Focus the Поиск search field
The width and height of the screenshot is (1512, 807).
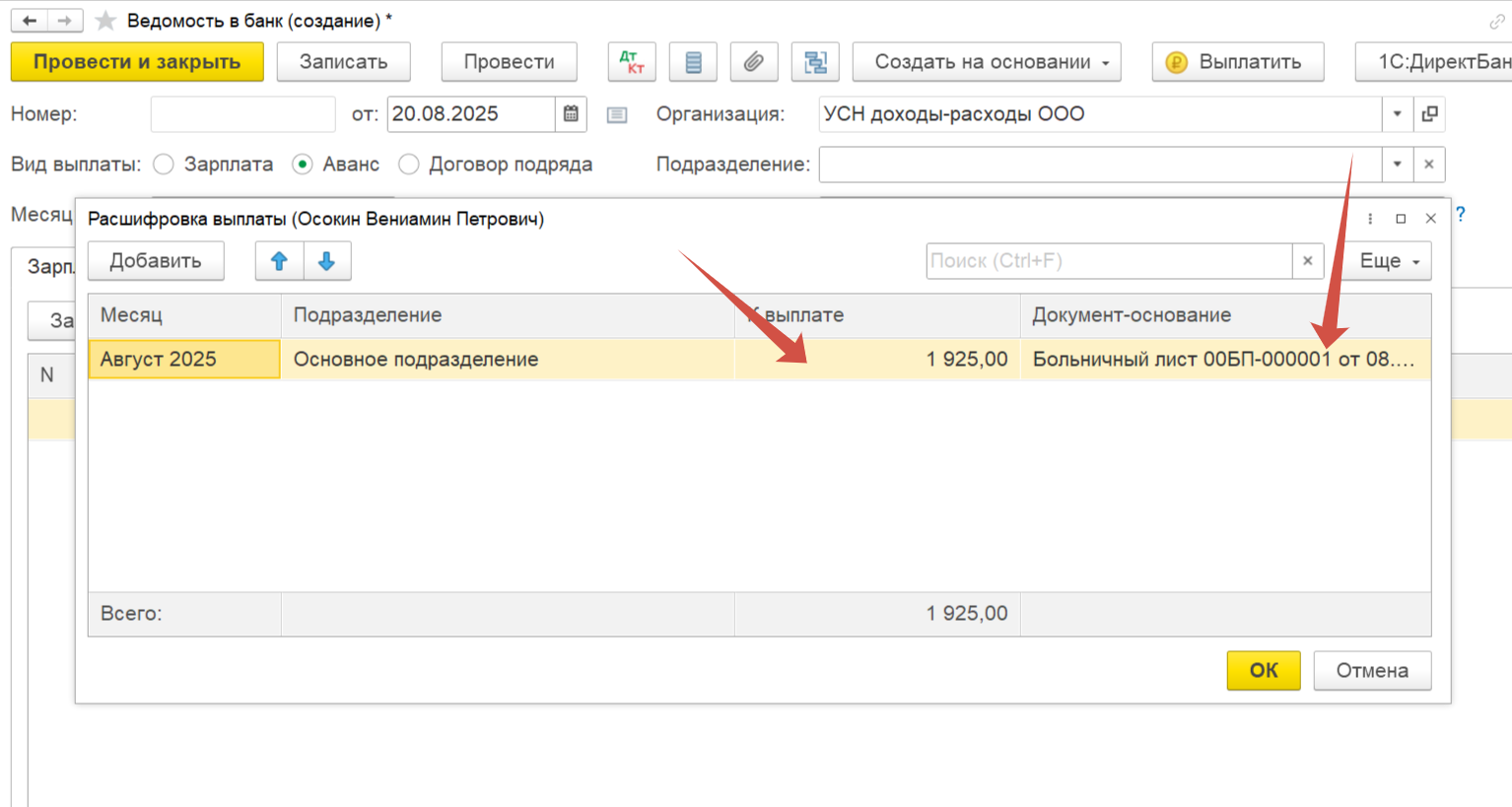point(1108,261)
